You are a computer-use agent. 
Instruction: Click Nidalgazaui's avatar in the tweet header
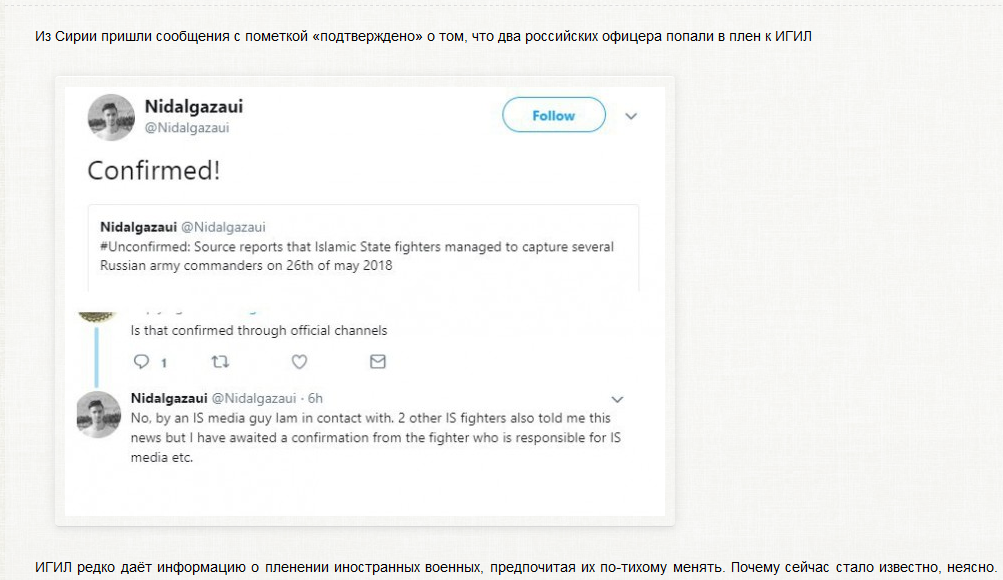(111, 117)
